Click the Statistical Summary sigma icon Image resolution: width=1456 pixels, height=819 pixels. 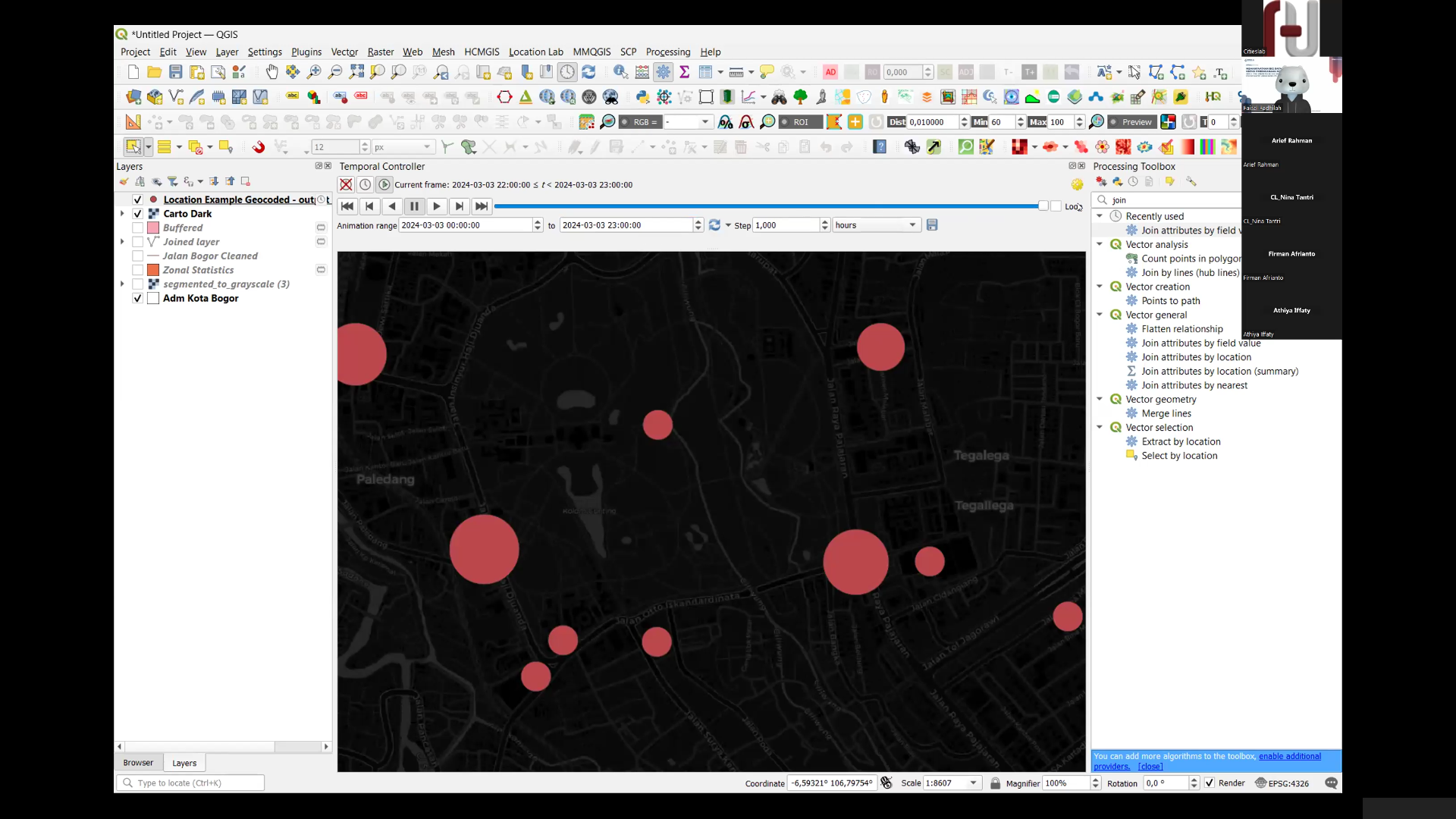[x=685, y=72]
